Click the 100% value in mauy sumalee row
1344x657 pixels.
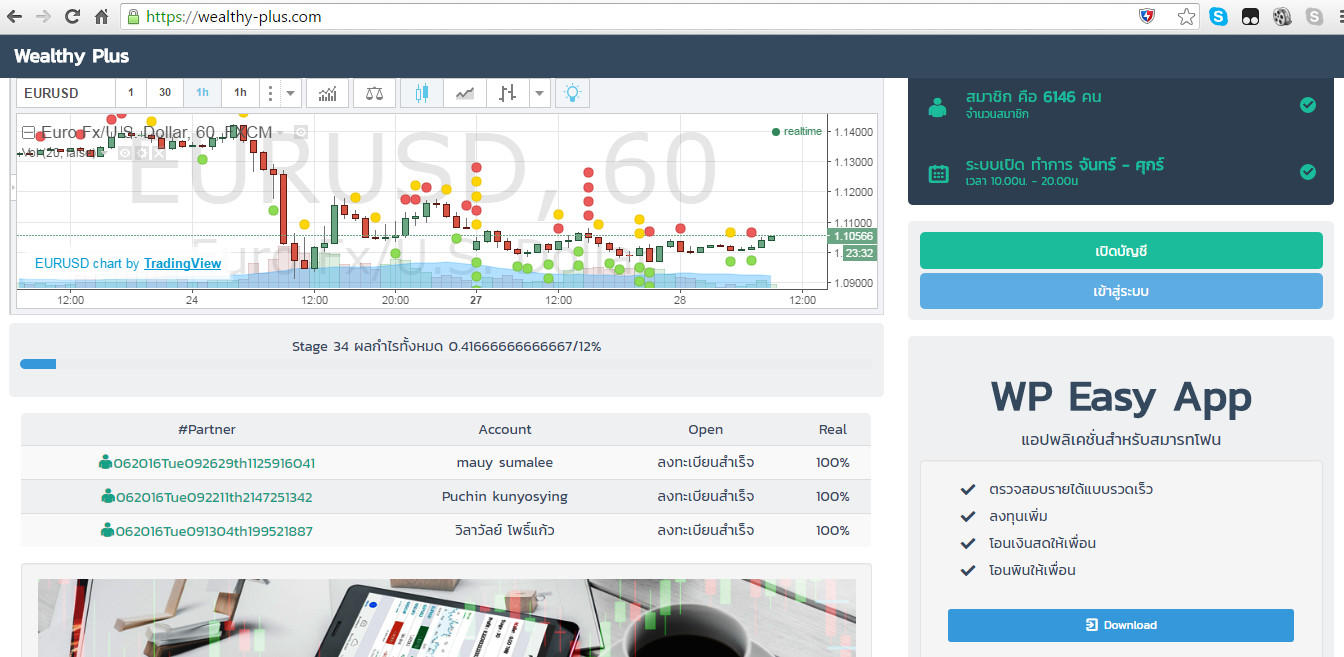[833, 463]
